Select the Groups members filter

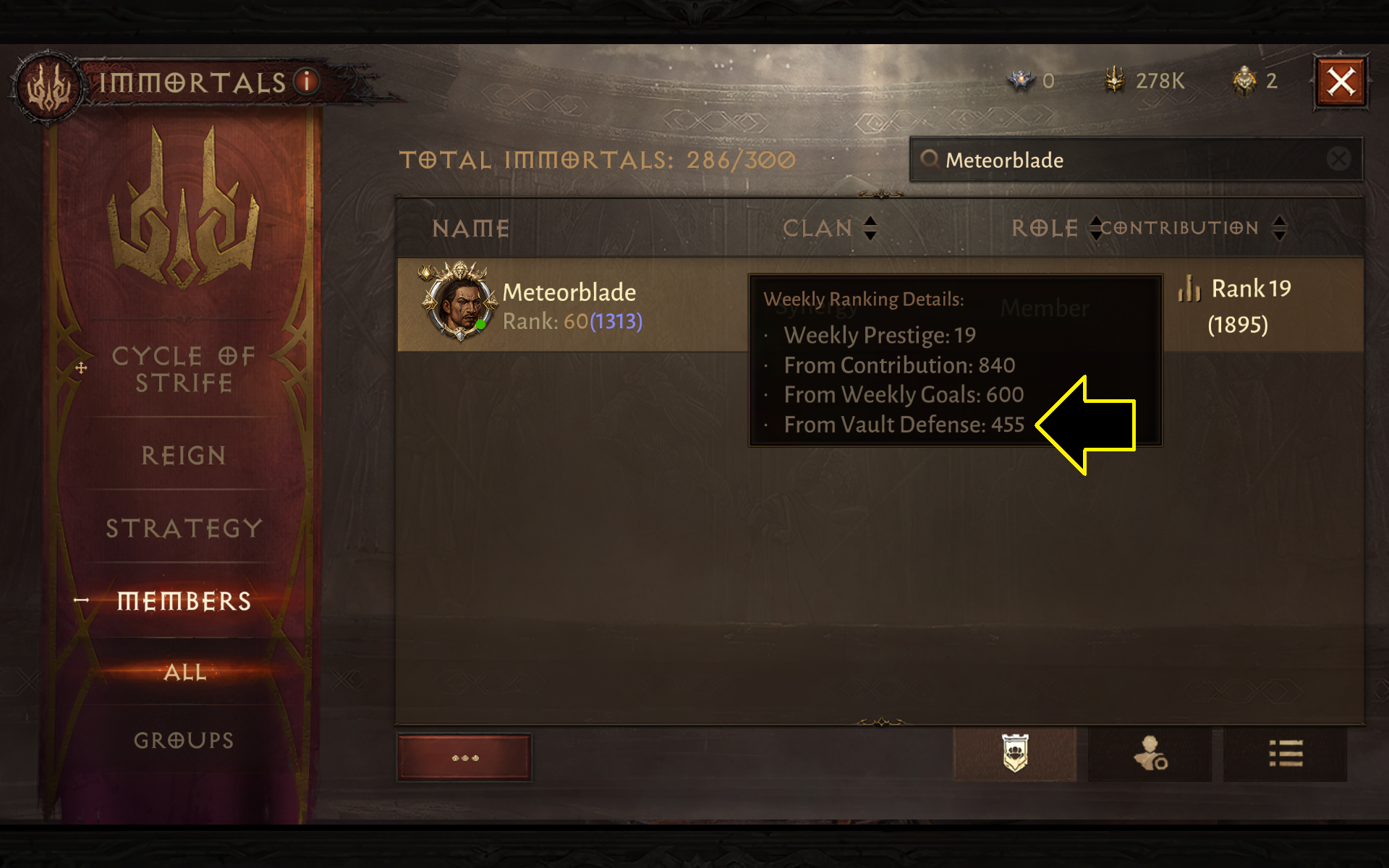pyautogui.click(x=184, y=740)
